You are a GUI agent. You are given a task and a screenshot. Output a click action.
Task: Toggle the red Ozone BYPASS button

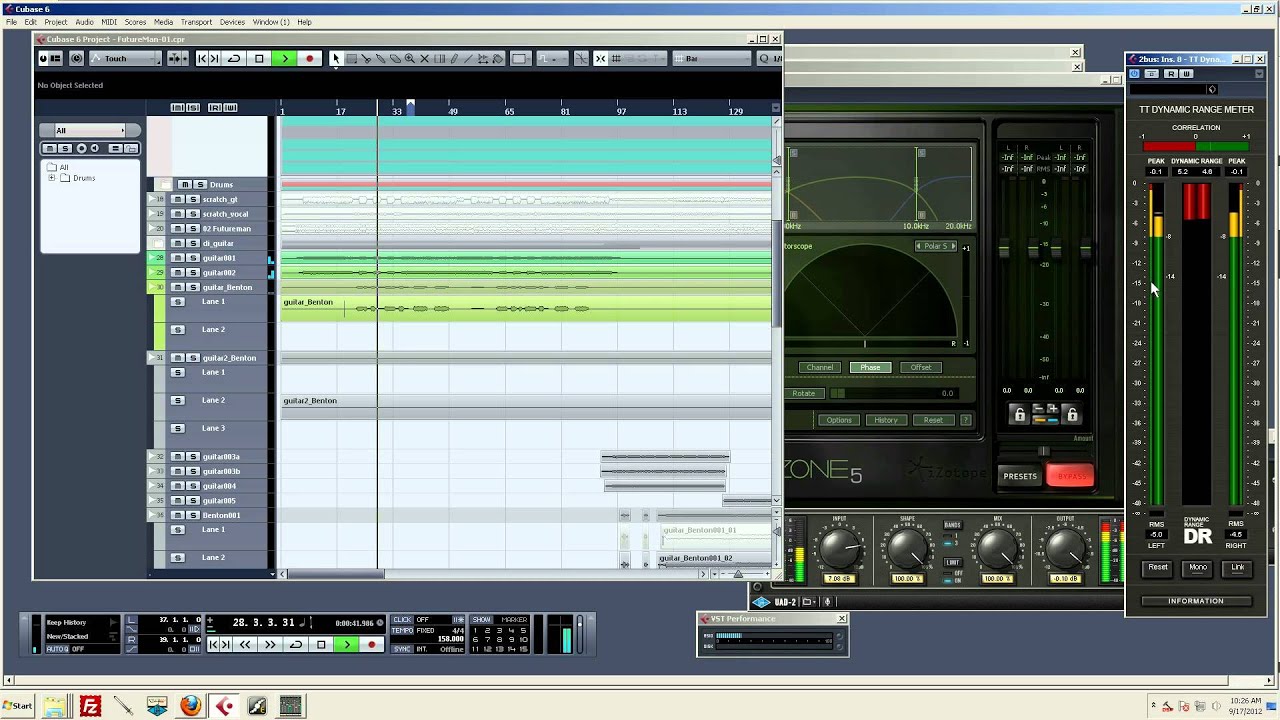pyautogui.click(x=1071, y=476)
